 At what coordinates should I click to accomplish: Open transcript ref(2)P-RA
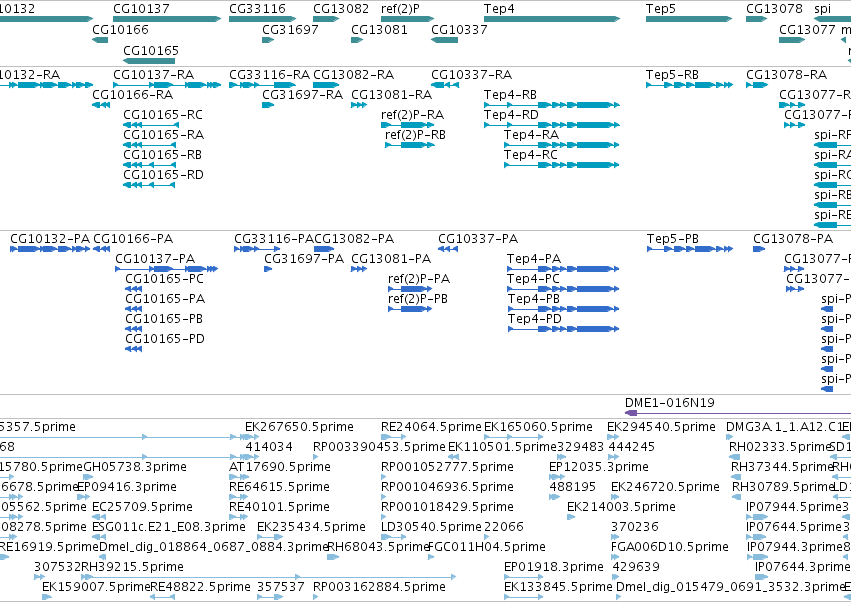tap(412, 115)
